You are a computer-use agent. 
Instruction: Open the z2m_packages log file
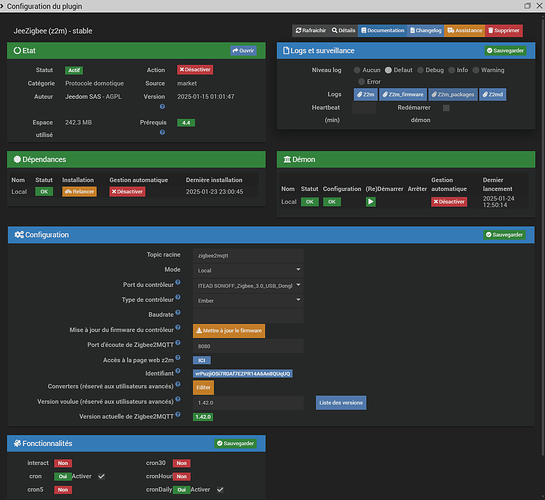pyautogui.click(x=453, y=95)
